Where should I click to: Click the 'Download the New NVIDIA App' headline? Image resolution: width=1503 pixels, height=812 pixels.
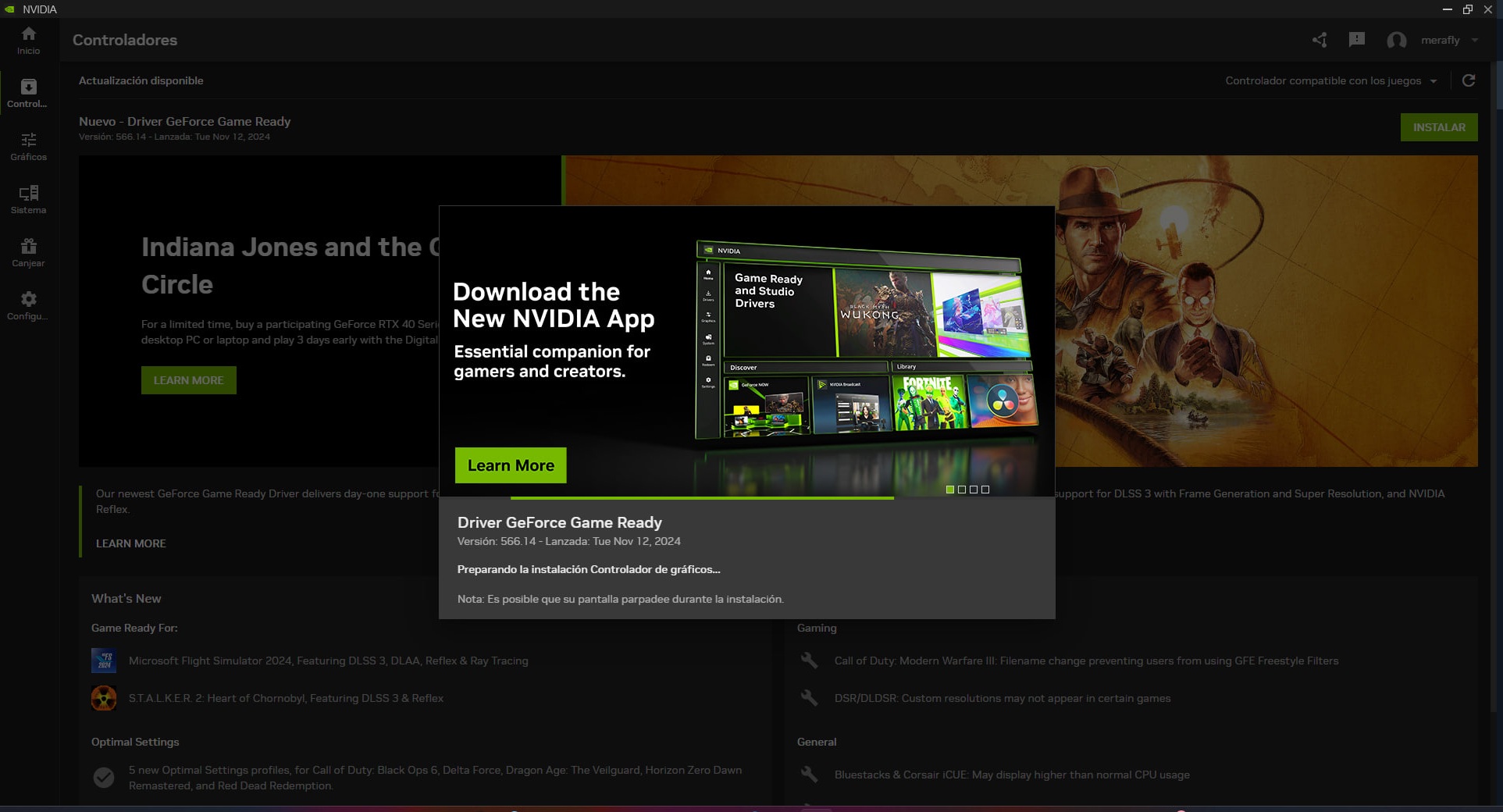pos(554,305)
